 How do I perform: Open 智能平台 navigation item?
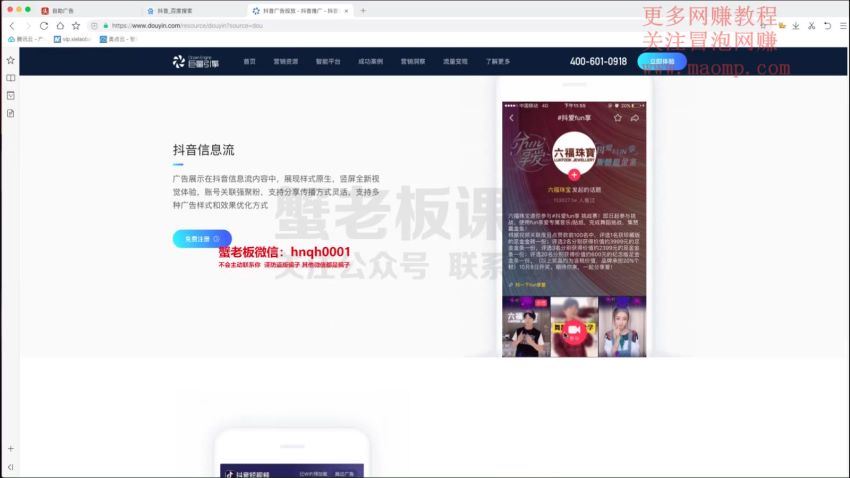[x=328, y=61]
